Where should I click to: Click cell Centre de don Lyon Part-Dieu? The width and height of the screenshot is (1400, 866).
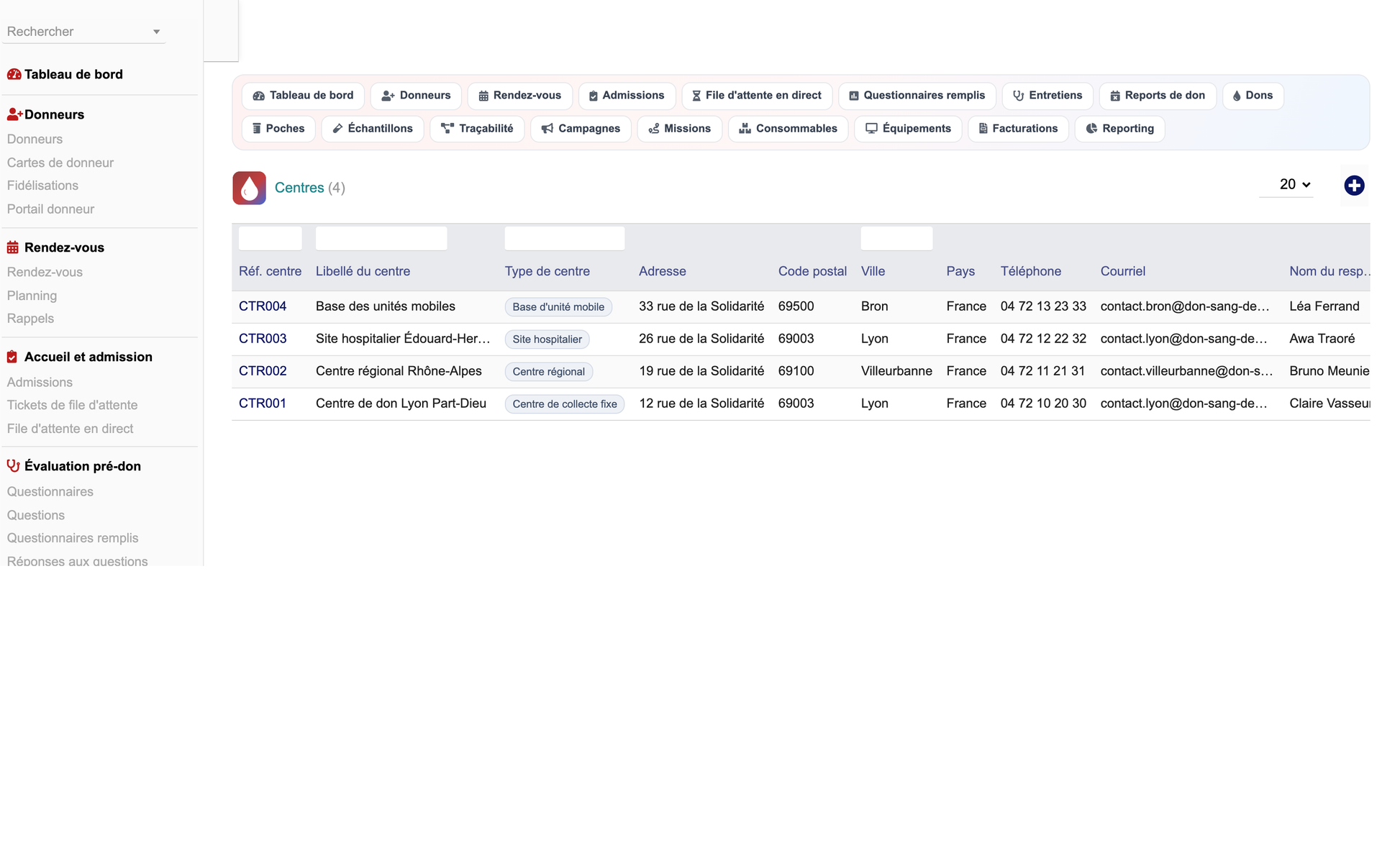click(x=401, y=404)
